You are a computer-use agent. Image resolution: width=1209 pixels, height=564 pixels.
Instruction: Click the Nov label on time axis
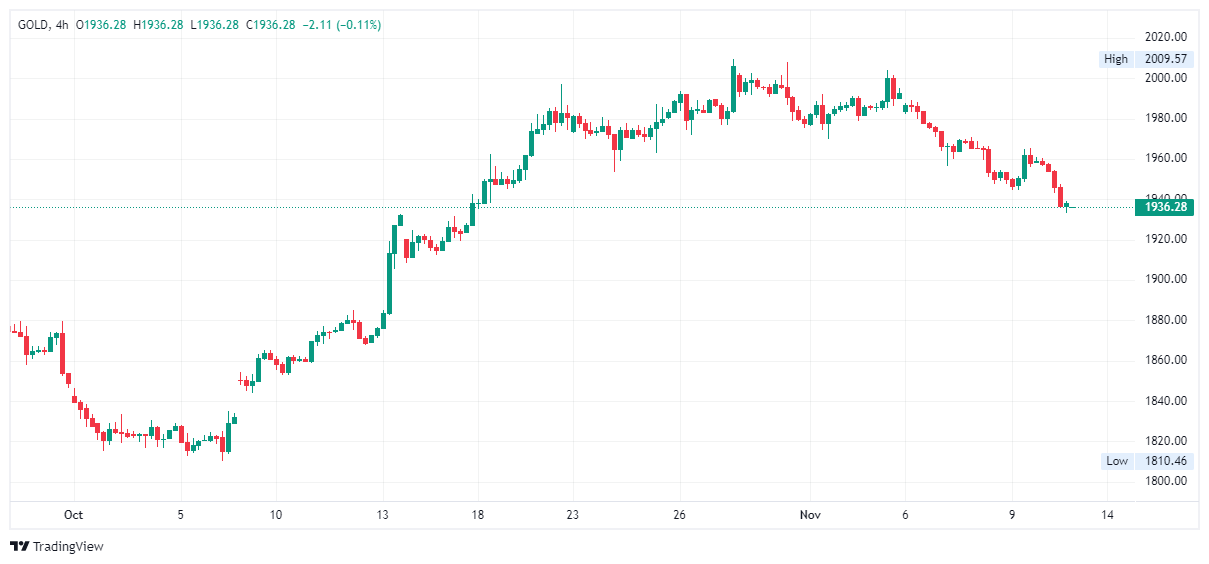click(811, 515)
